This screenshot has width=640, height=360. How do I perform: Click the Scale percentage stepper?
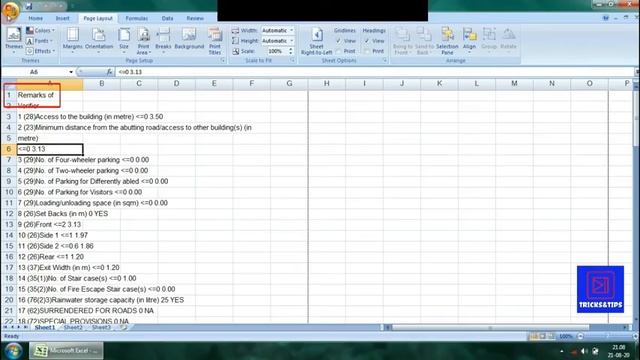pos(291,51)
